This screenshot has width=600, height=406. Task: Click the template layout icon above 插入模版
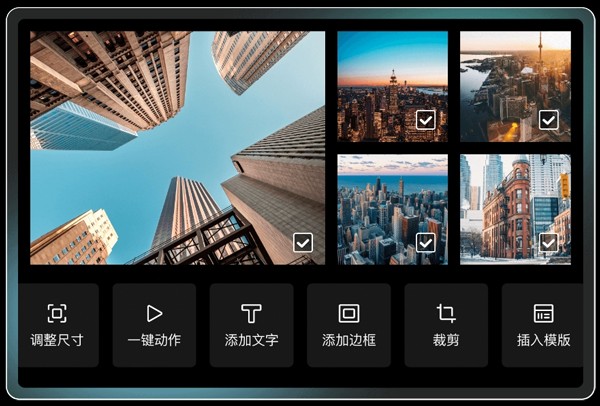click(x=543, y=313)
